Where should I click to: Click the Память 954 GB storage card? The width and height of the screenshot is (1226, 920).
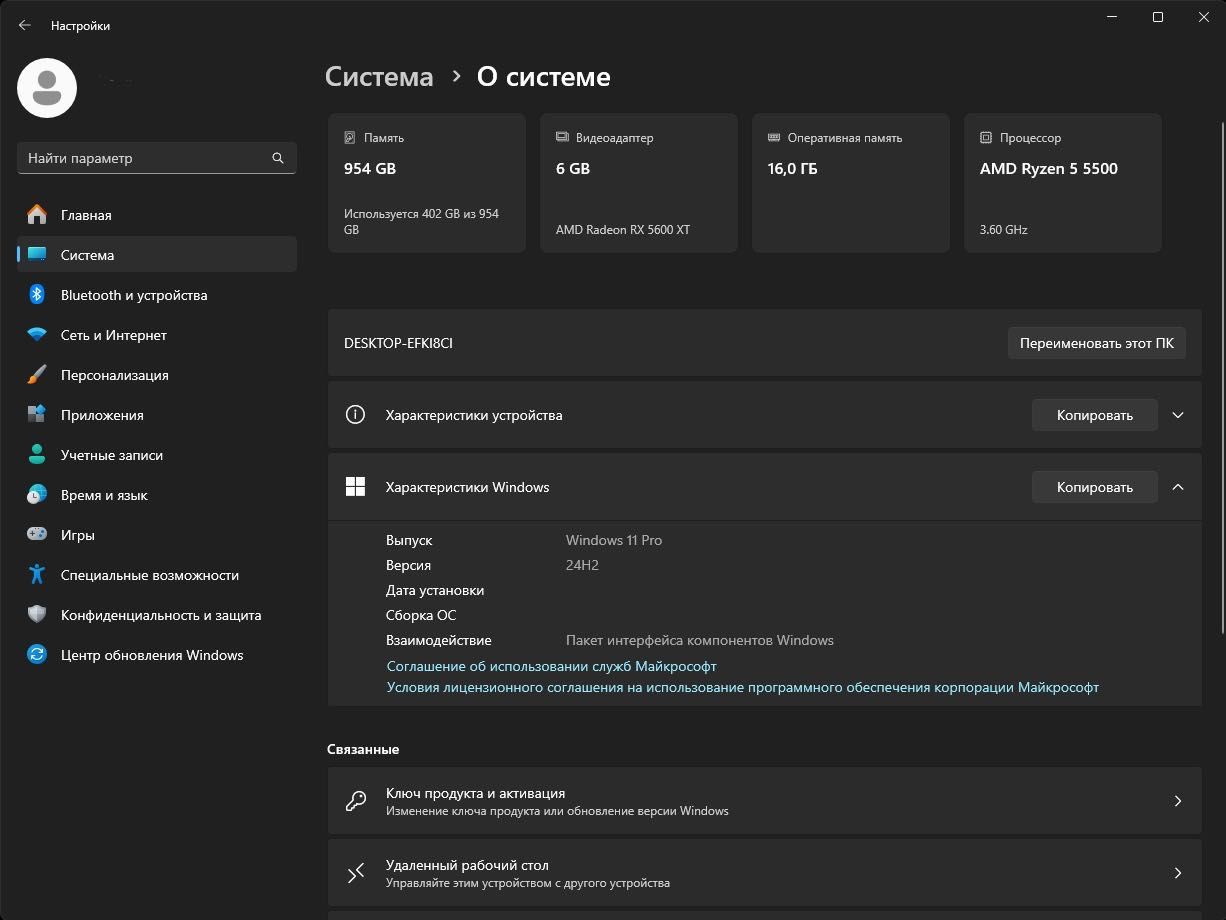(427, 183)
